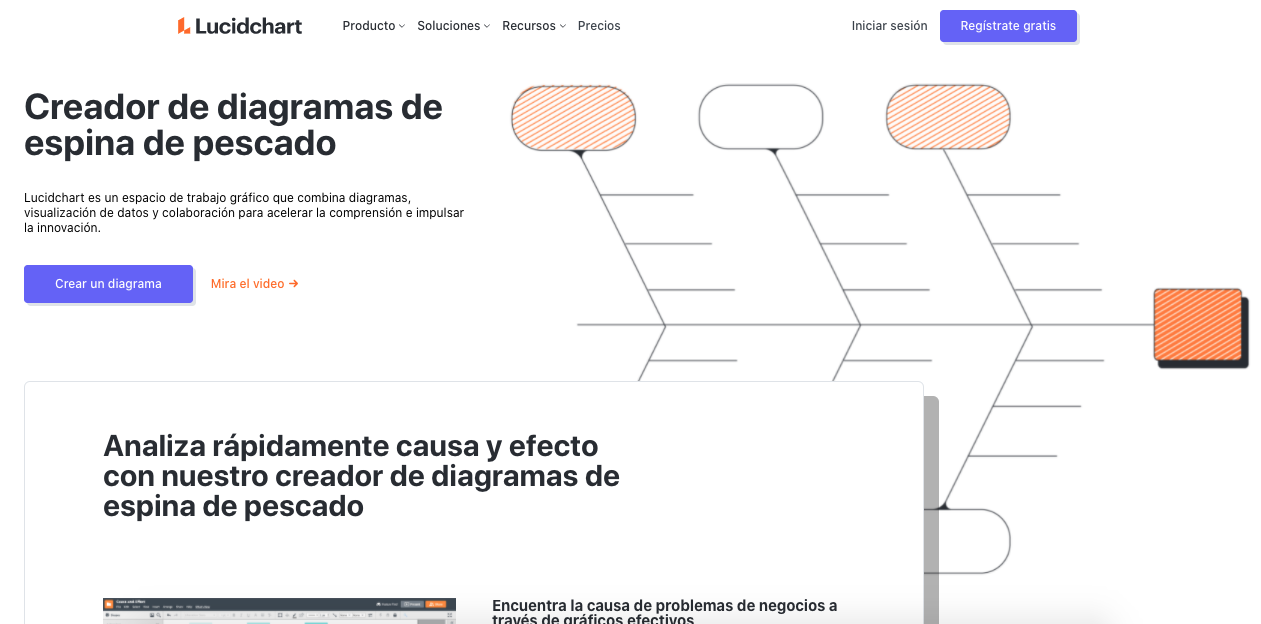Screen dimensions: 1261x624
Task: Click the shape search magnifier in Shapes panel
Action: pos(157,615)
